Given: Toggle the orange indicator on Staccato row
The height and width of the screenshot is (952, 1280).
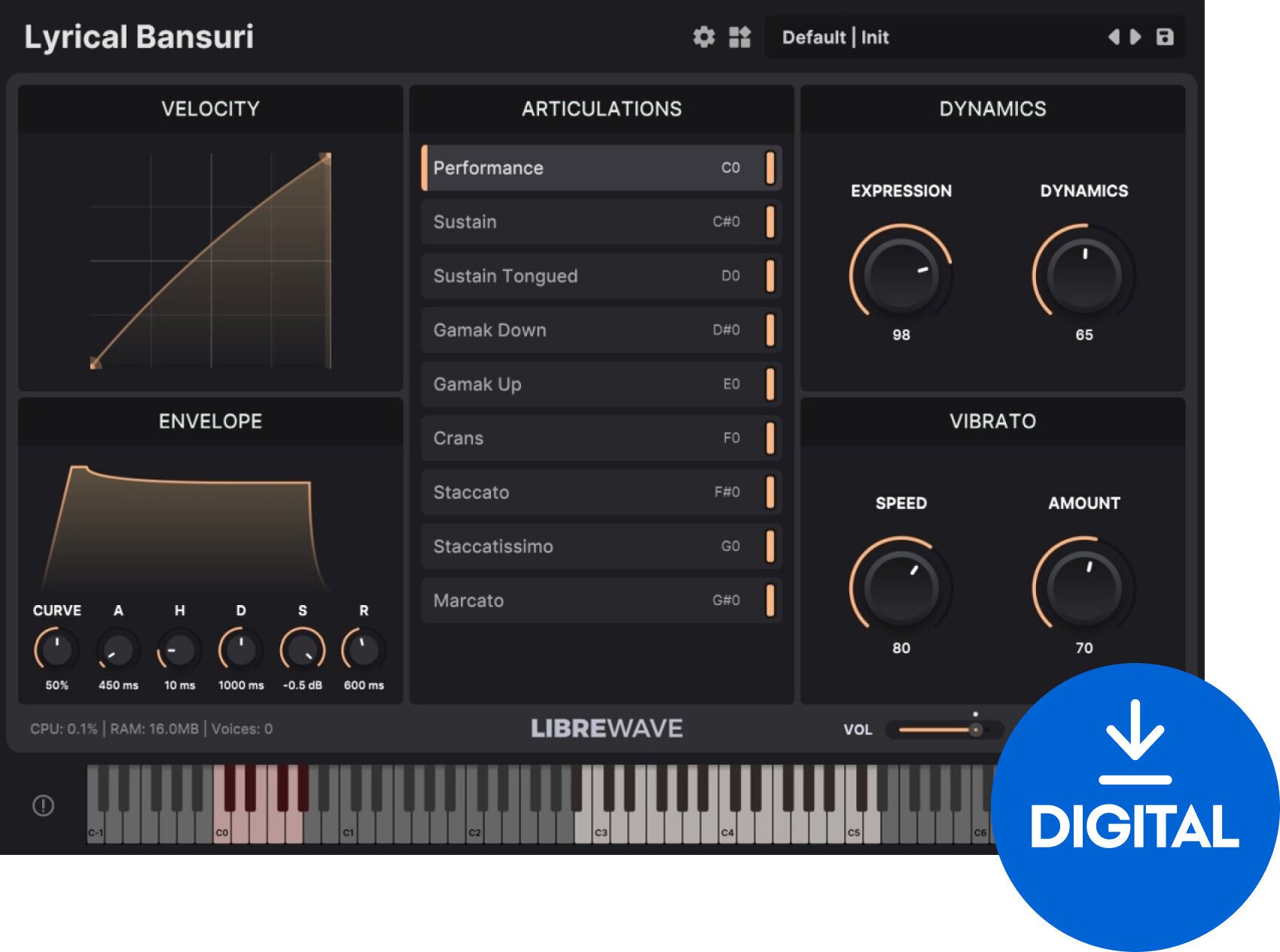Looking at the screenshot, I should (x=770, y=492).
